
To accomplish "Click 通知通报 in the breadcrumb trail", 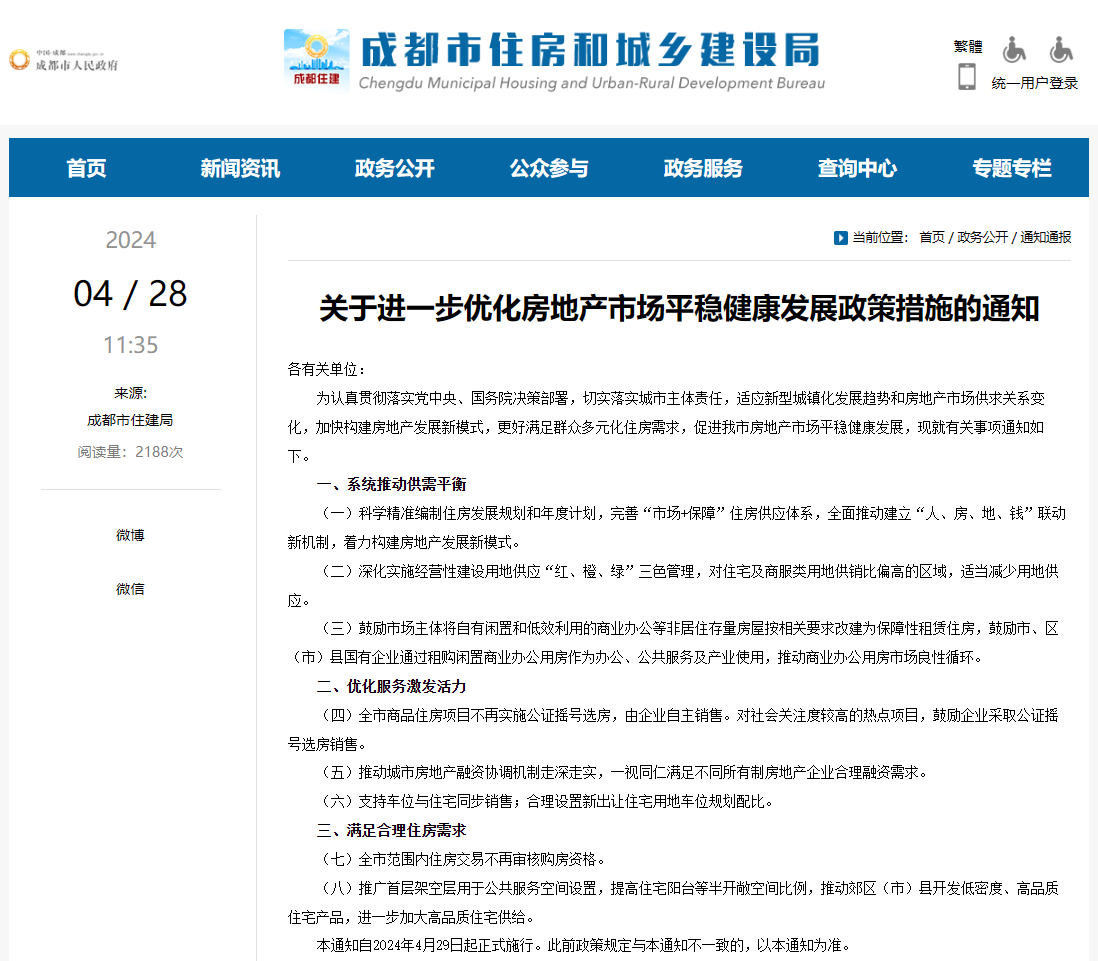I will (x=1045, y=238).
